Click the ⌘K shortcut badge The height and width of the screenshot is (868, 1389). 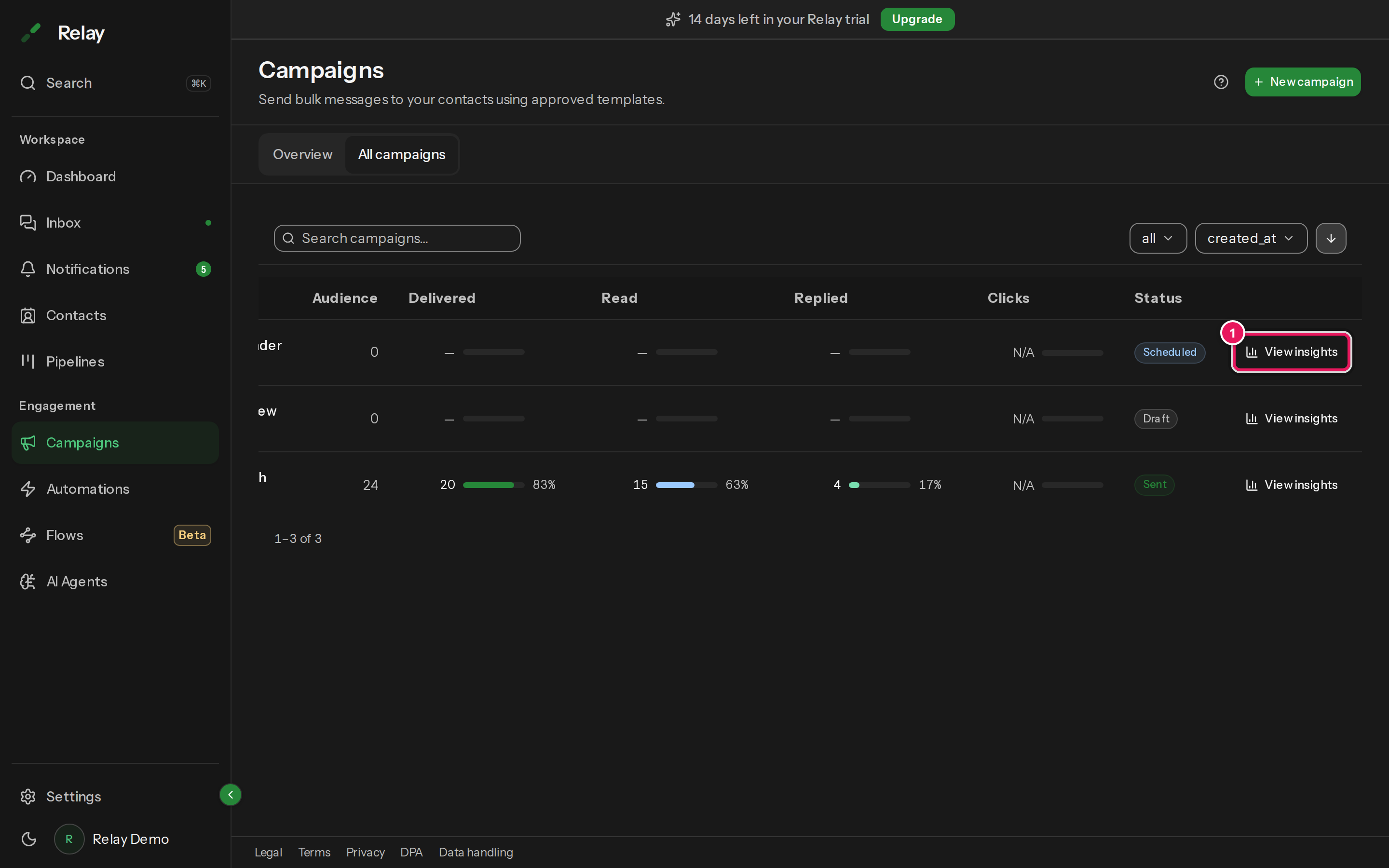tap(199, 83)
